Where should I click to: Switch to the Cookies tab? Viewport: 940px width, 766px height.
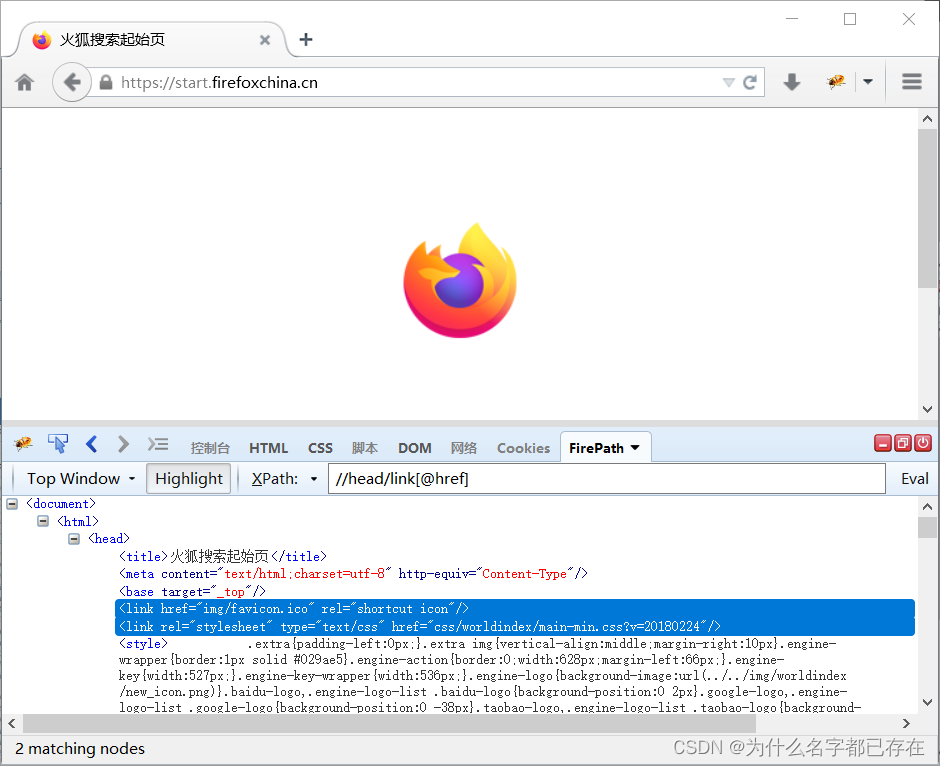point(523,448)
